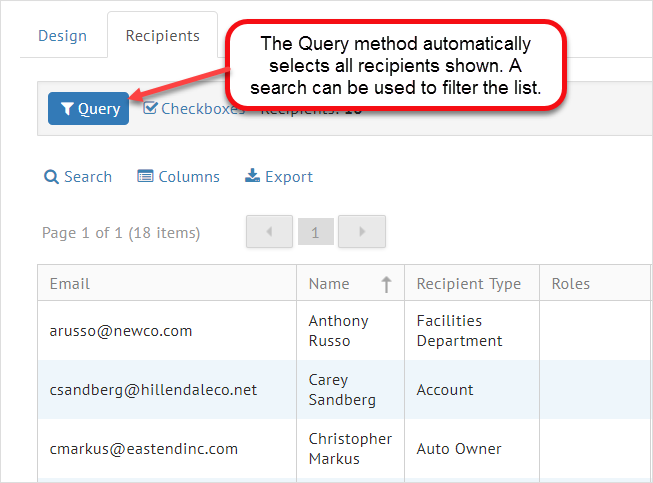Click the sort arrow in Name header

coord(386,284)
